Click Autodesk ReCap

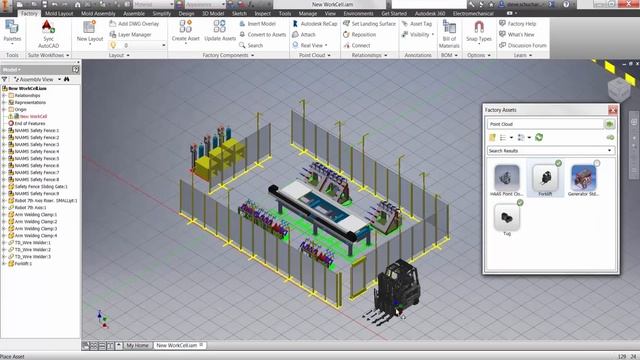click(315, 24)
